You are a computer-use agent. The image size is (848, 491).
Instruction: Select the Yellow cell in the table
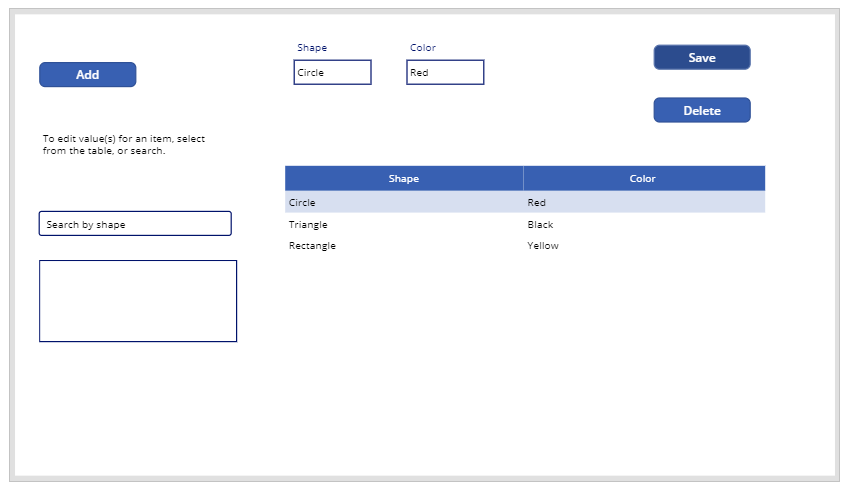point(644,246)
